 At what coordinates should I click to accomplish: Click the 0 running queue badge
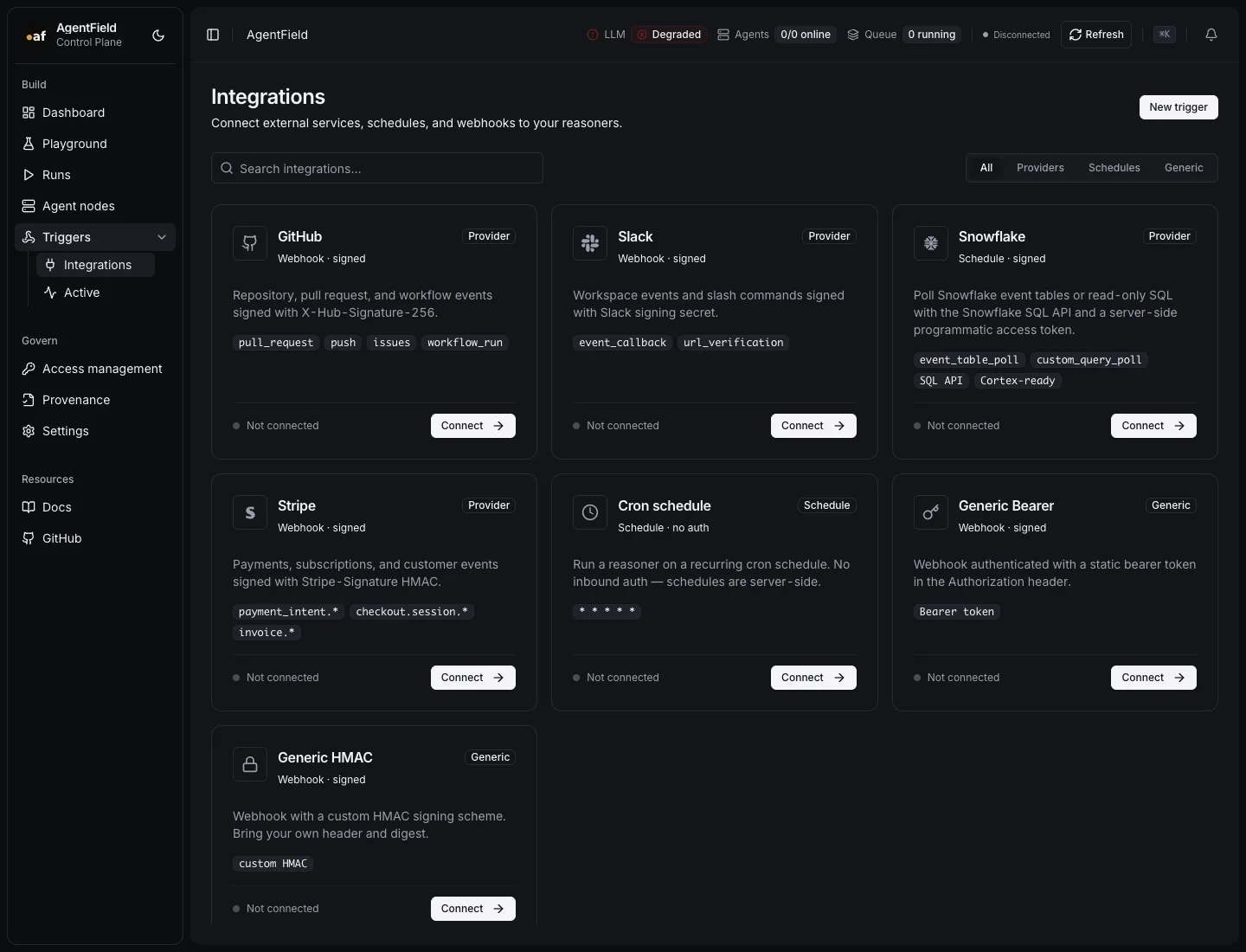[932, 35]
